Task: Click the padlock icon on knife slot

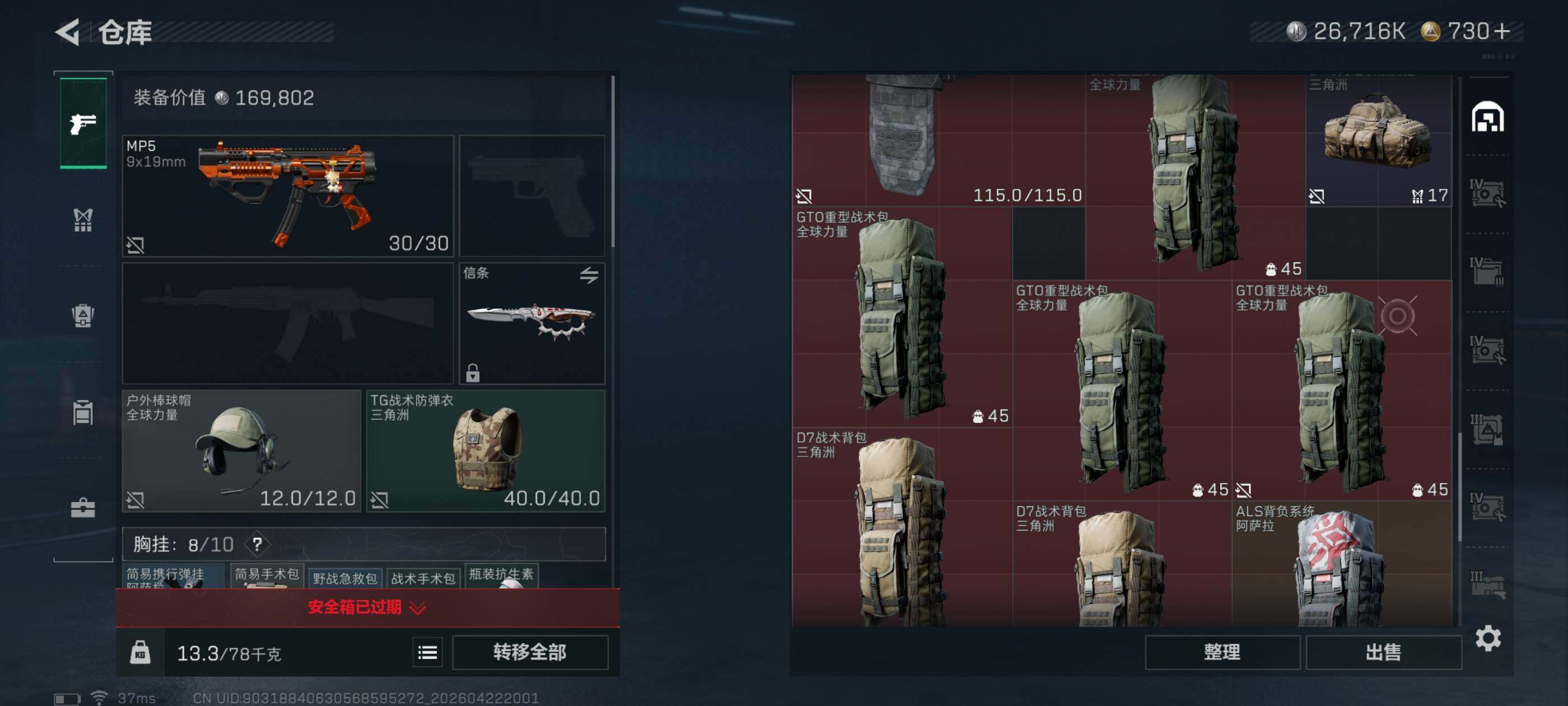Action: click(x=473, y=372)
